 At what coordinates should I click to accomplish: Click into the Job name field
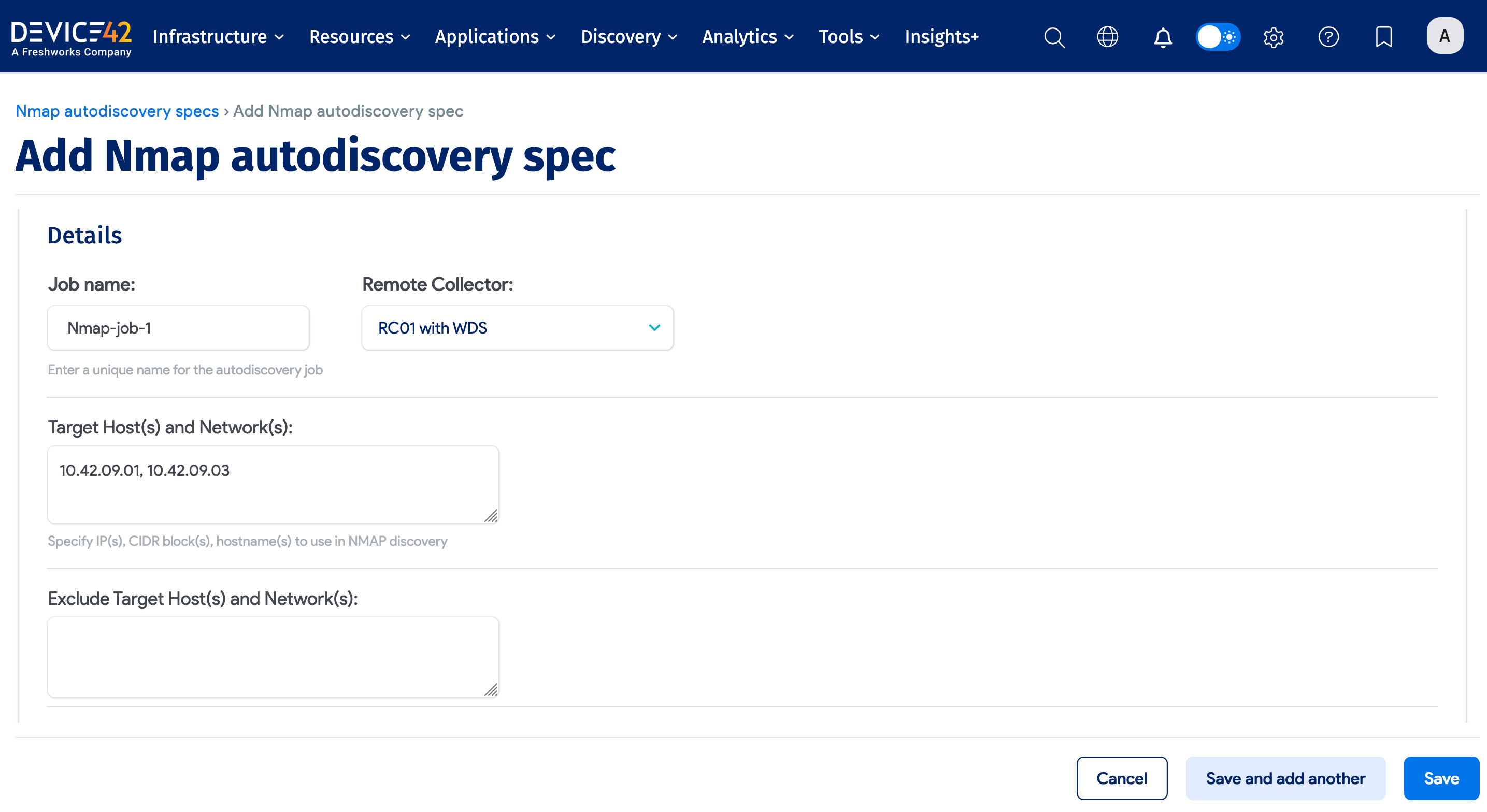coord(178,328)
